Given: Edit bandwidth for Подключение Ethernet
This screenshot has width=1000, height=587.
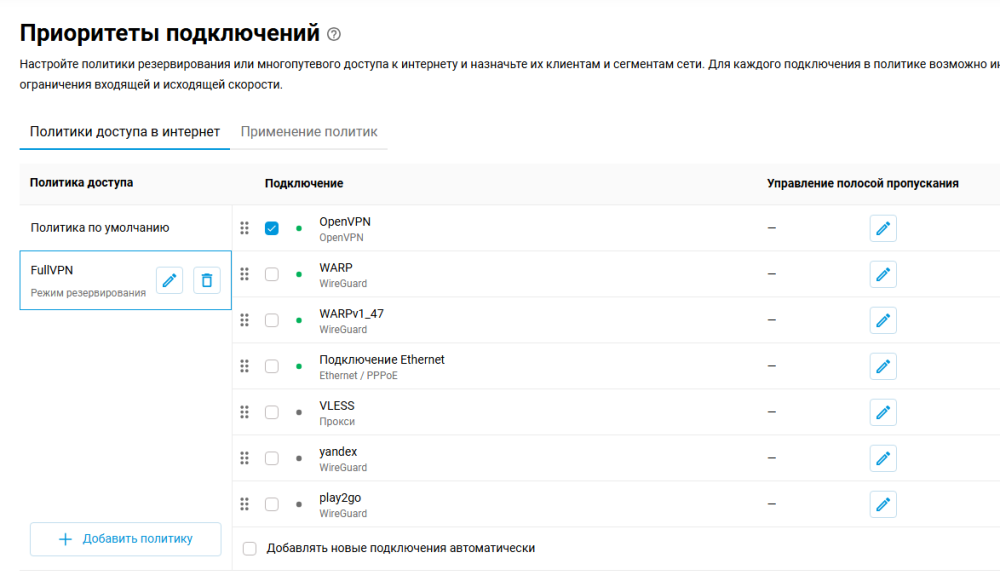Looking at the screenshot, I should (x=883, y=366).
